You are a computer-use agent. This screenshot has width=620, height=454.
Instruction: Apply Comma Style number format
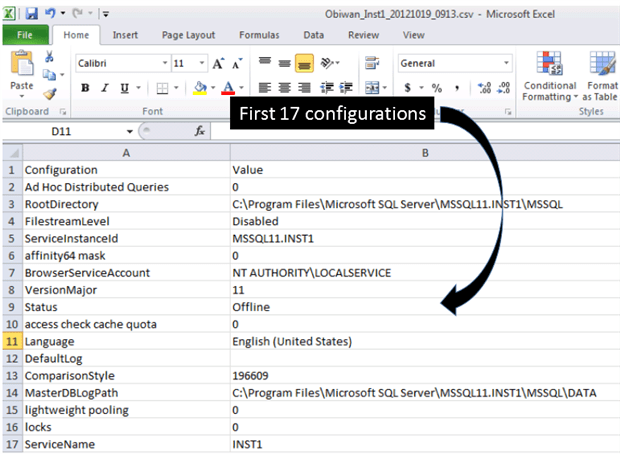coord(457,88)
